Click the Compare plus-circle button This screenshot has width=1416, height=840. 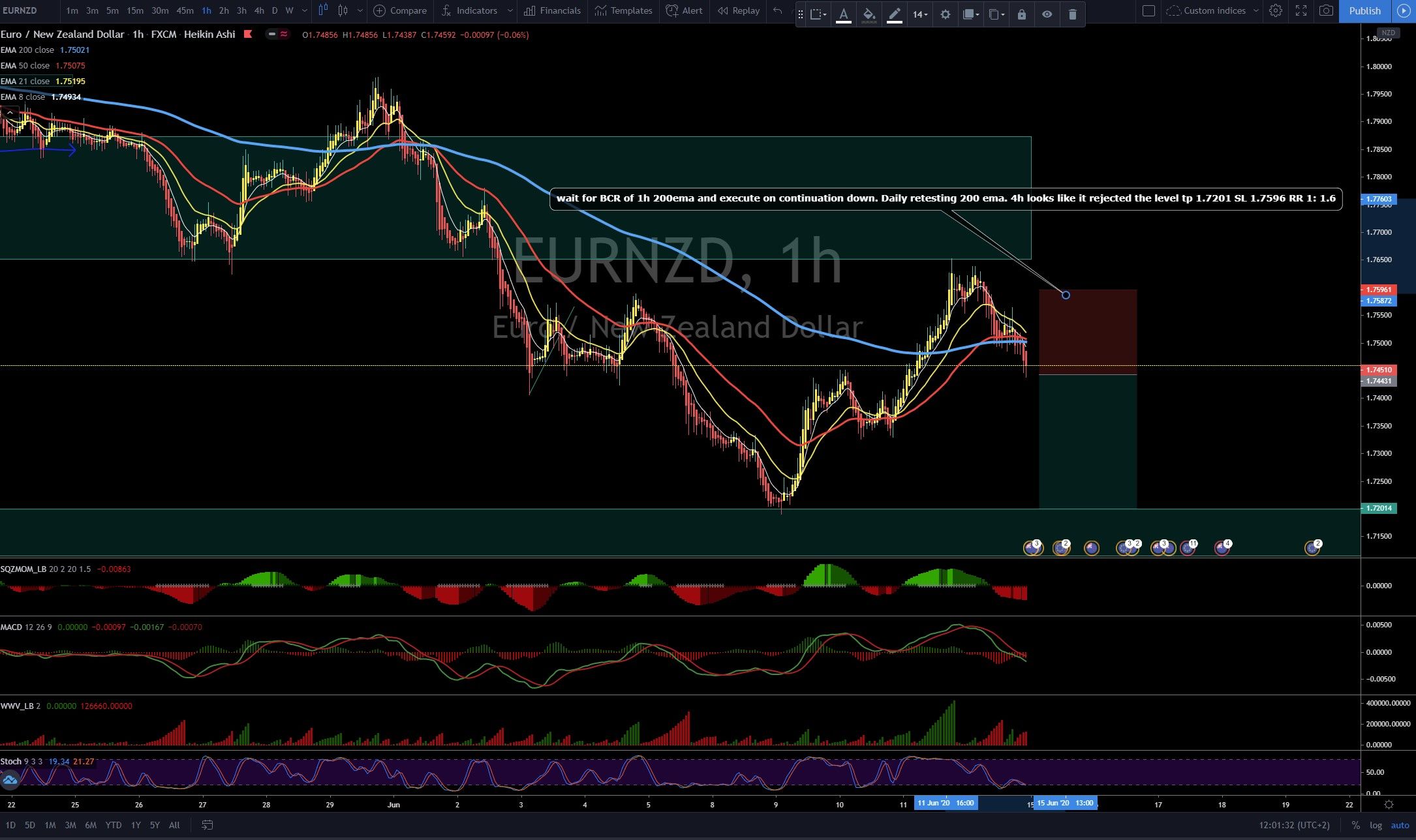tap(399, 10)
